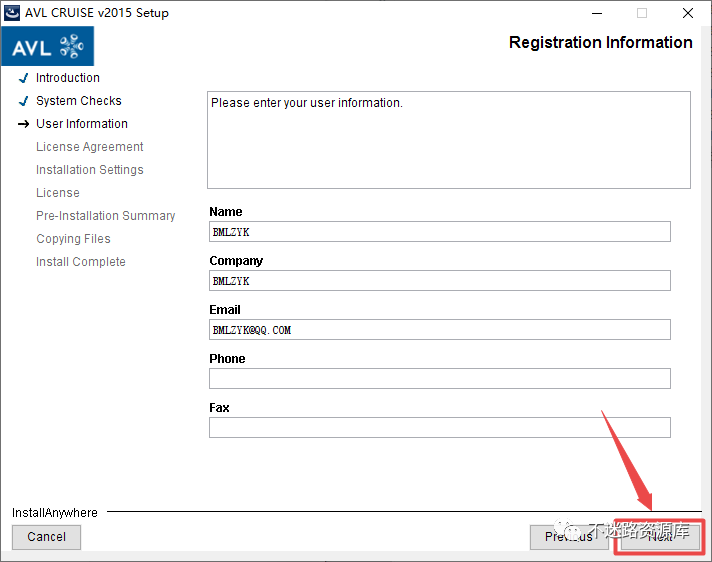The height and width of the screenshot is (562, 712).
Task: Click the Cancel button
Action: [46, 537]
